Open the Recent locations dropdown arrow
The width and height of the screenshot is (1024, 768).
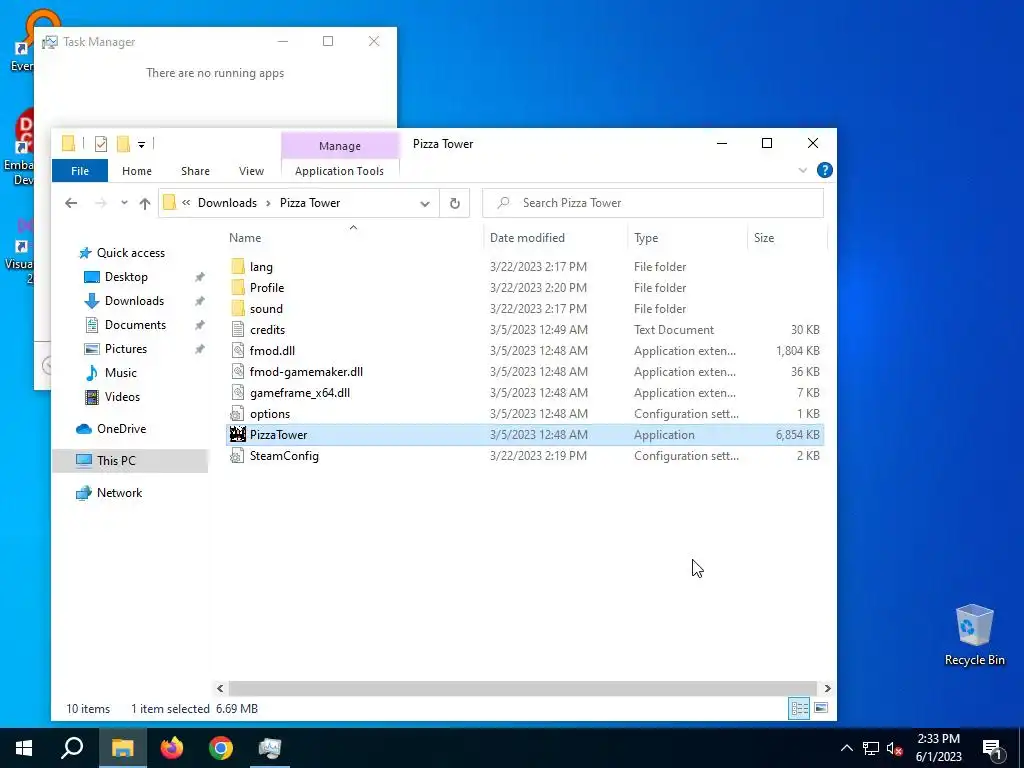tap(124, 203)
